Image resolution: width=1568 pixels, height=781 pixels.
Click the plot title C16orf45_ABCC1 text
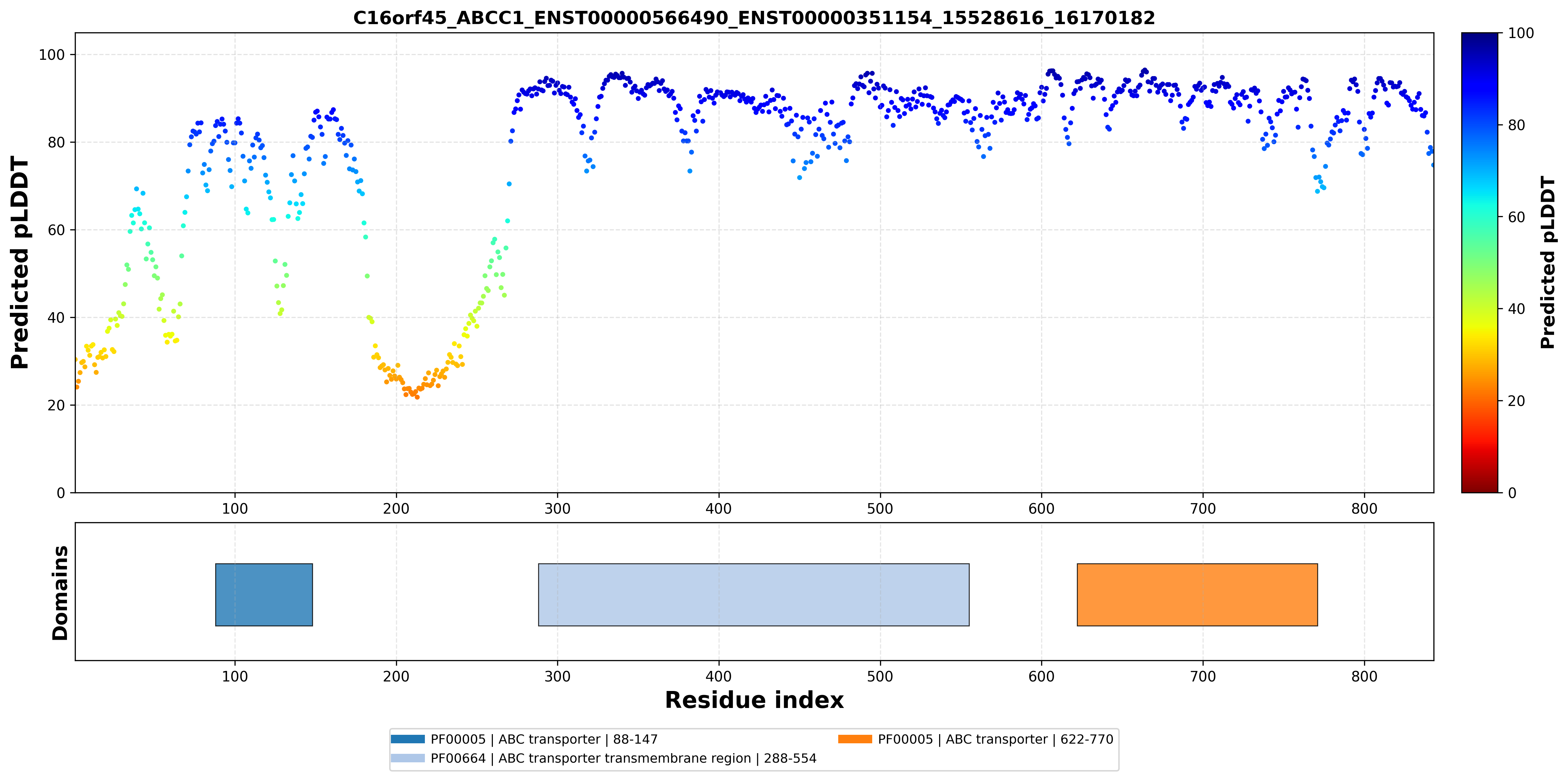coord(754,18)
